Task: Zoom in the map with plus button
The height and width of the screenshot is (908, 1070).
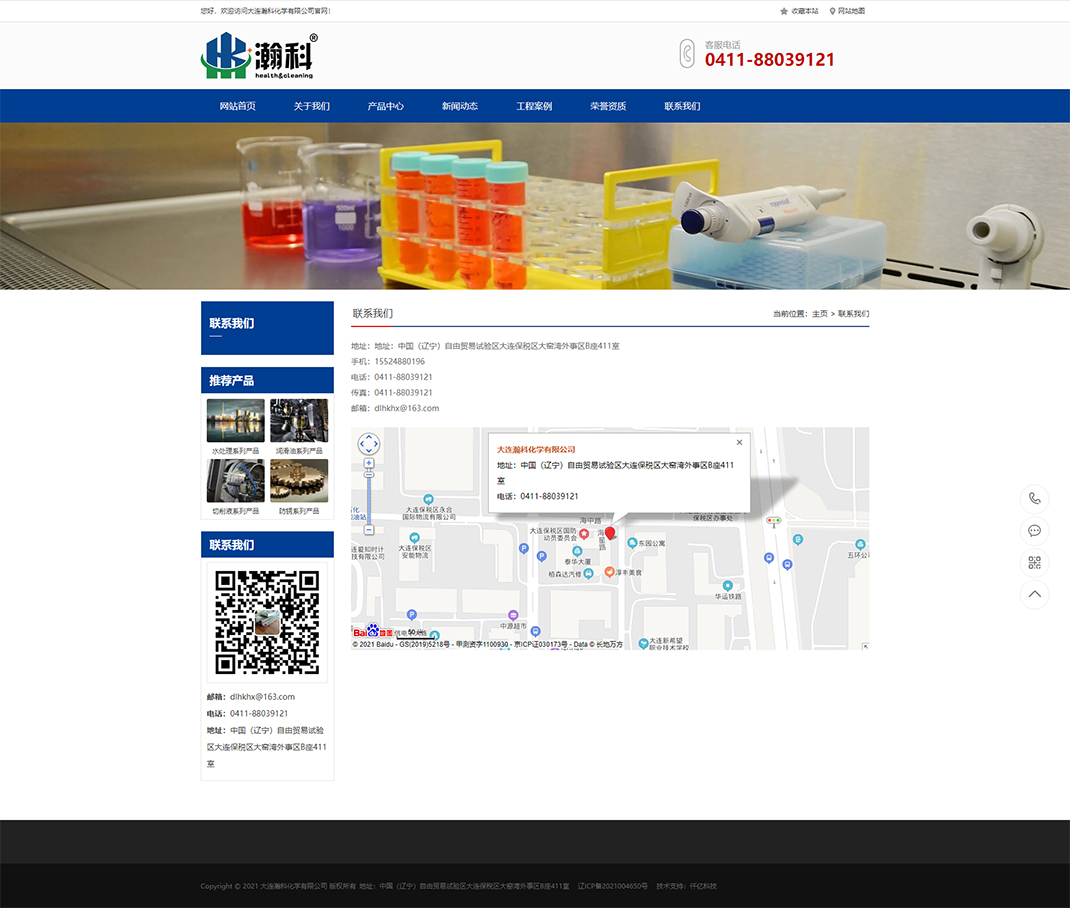Action: pyautogui.click(x=369, y=463)
